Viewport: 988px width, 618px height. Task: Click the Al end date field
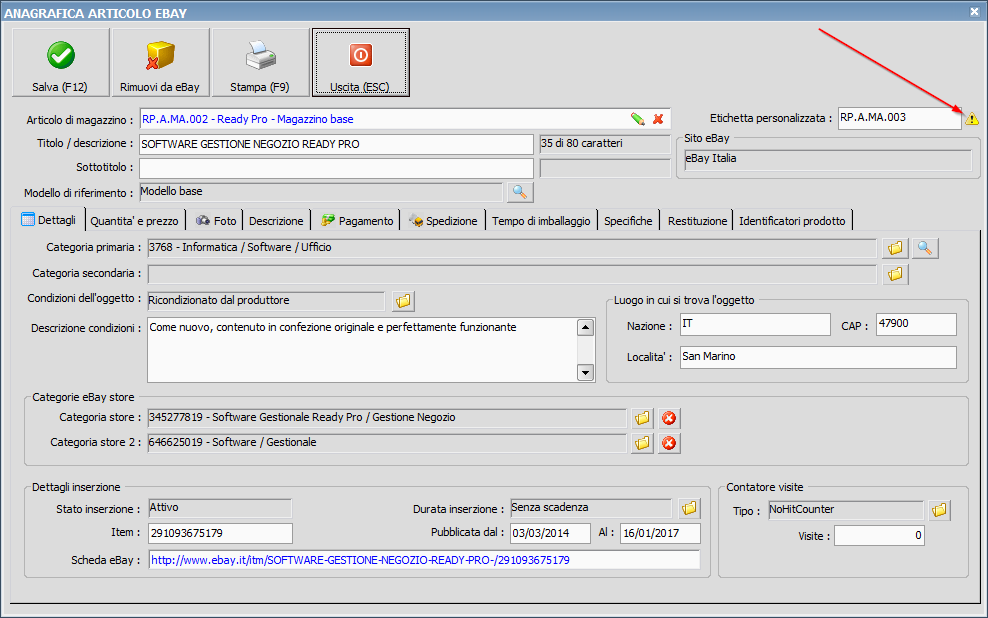pos(660,533)
